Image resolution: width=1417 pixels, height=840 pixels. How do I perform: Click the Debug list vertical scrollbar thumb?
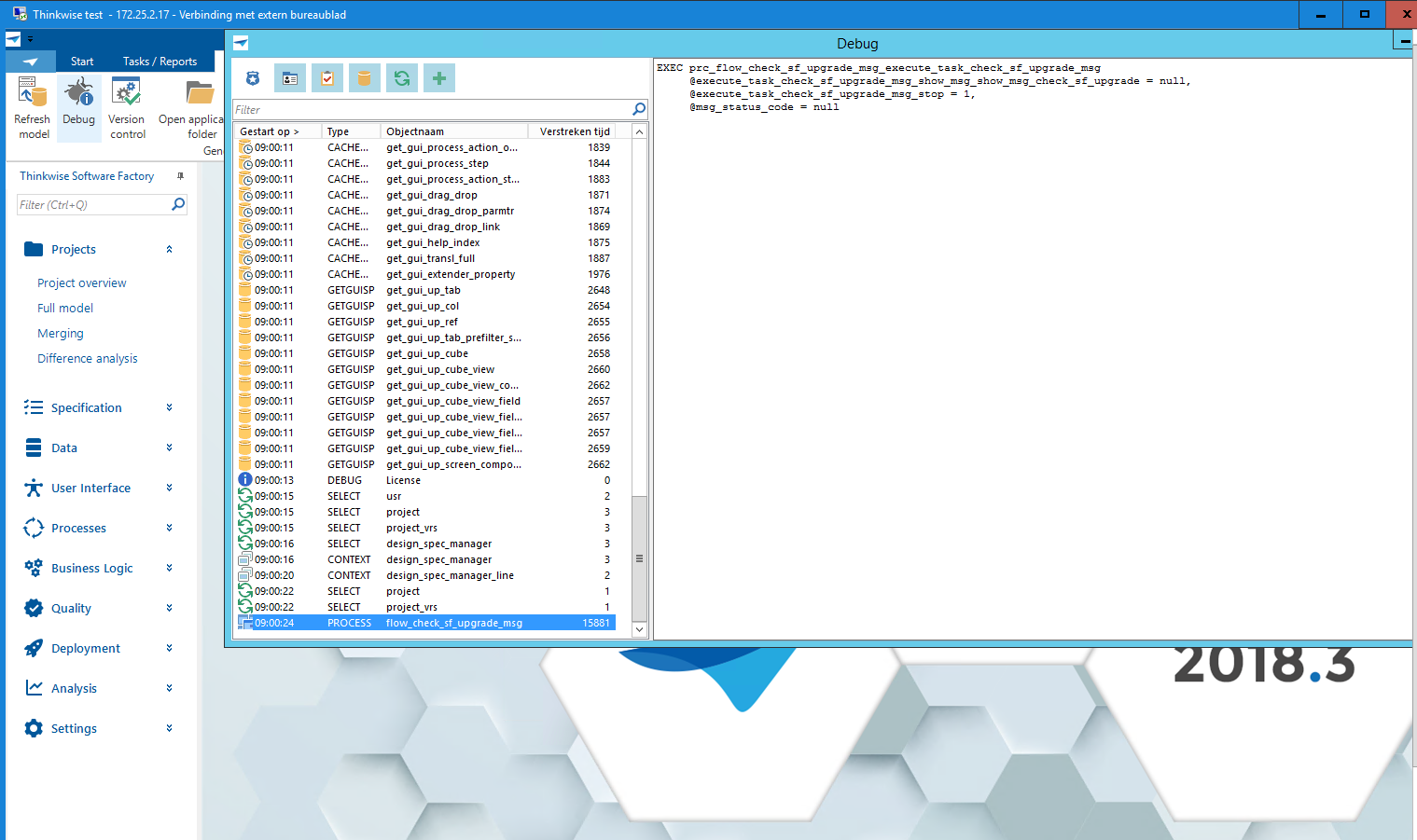pos(639,558)
